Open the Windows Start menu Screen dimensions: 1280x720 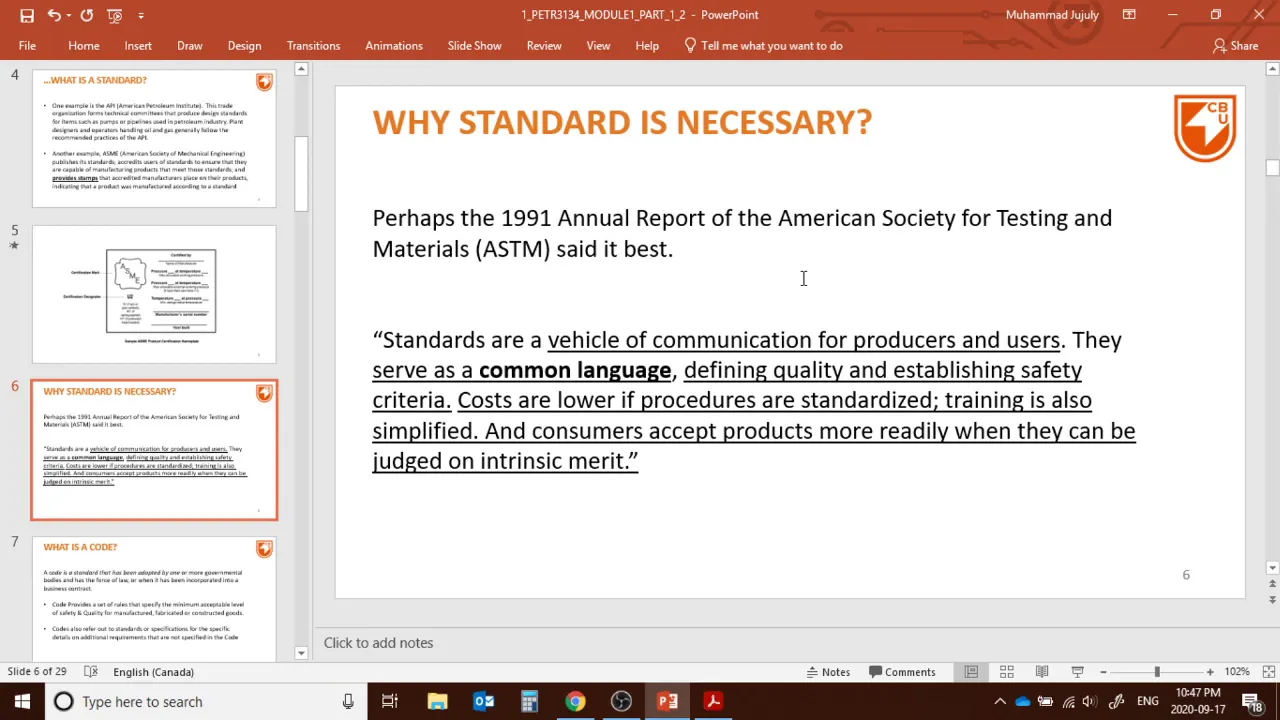pyautogui.click(x=22, y=702)
